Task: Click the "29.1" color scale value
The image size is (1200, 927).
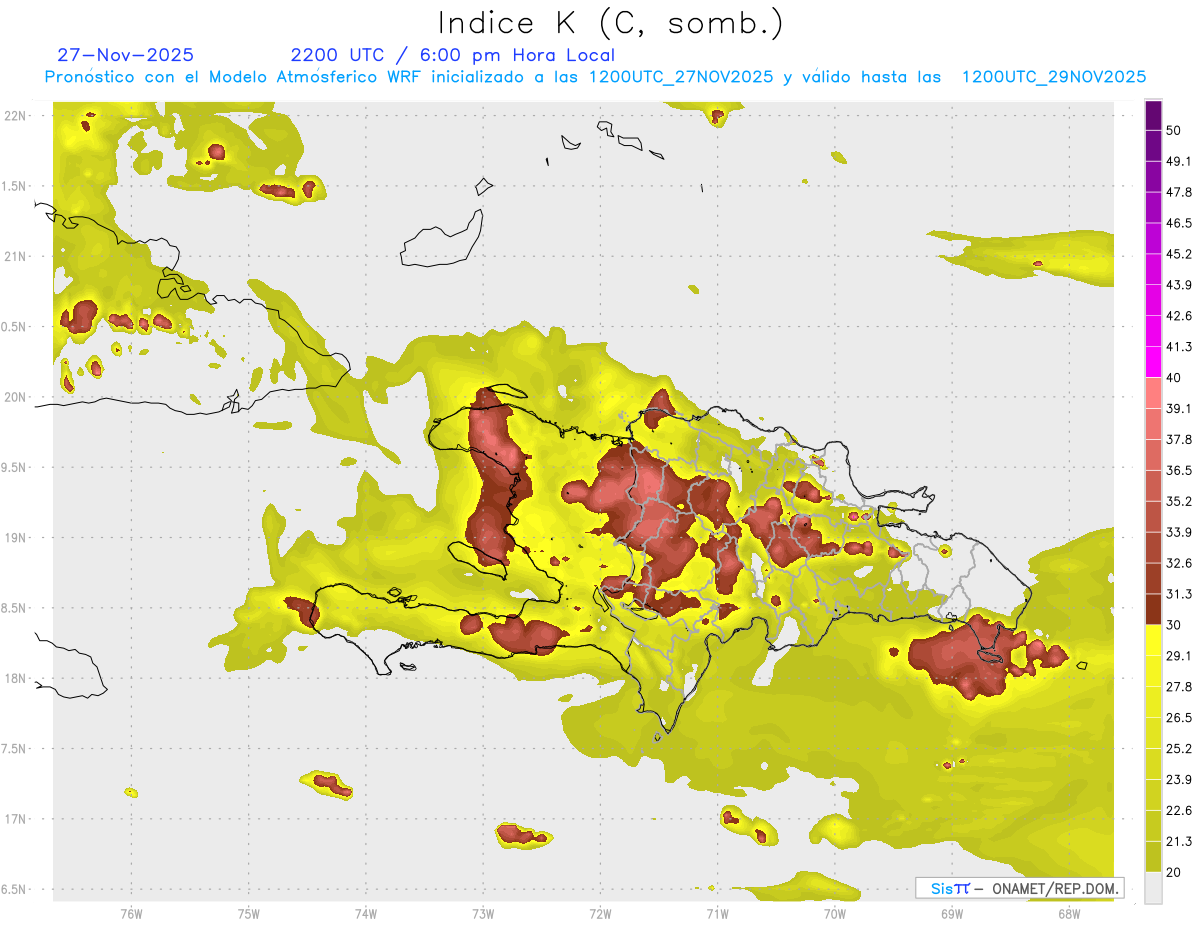Action: [x=1180, y=656]
